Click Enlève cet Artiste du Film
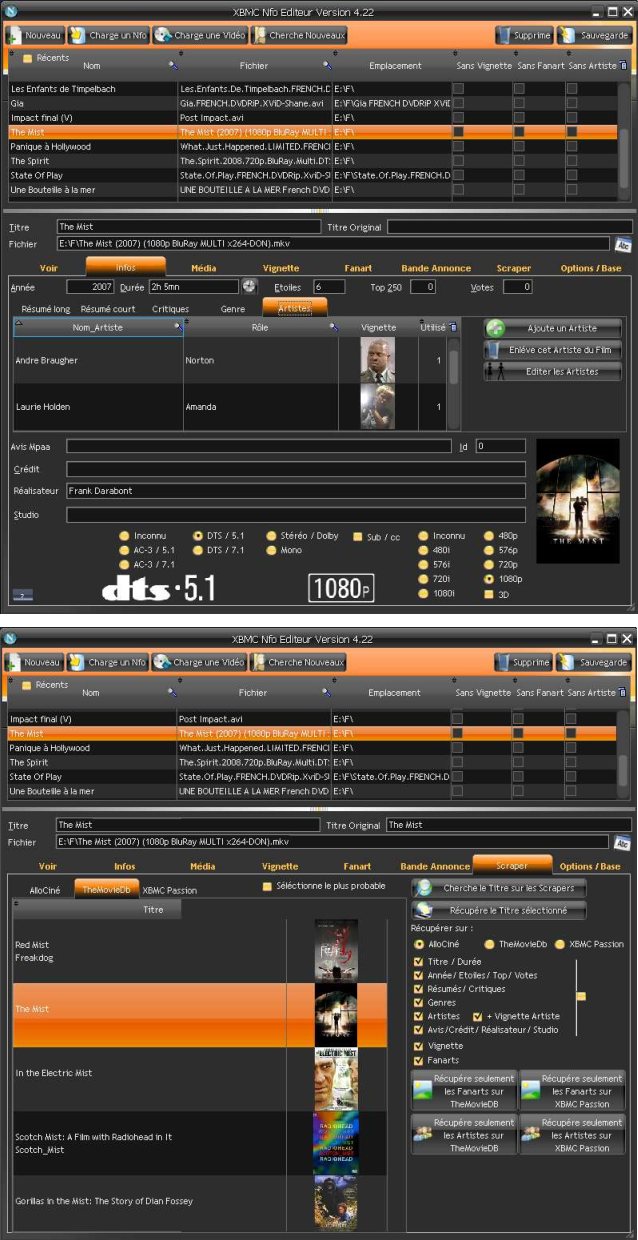This screenshot has width=638, height=1240. [553, 350]
